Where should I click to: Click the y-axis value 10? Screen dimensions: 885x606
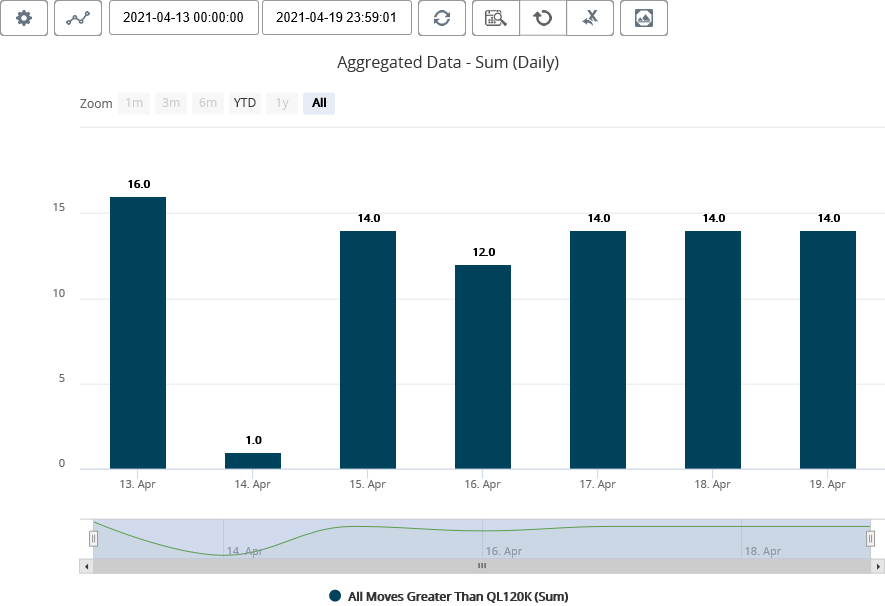tap(59, 293)
